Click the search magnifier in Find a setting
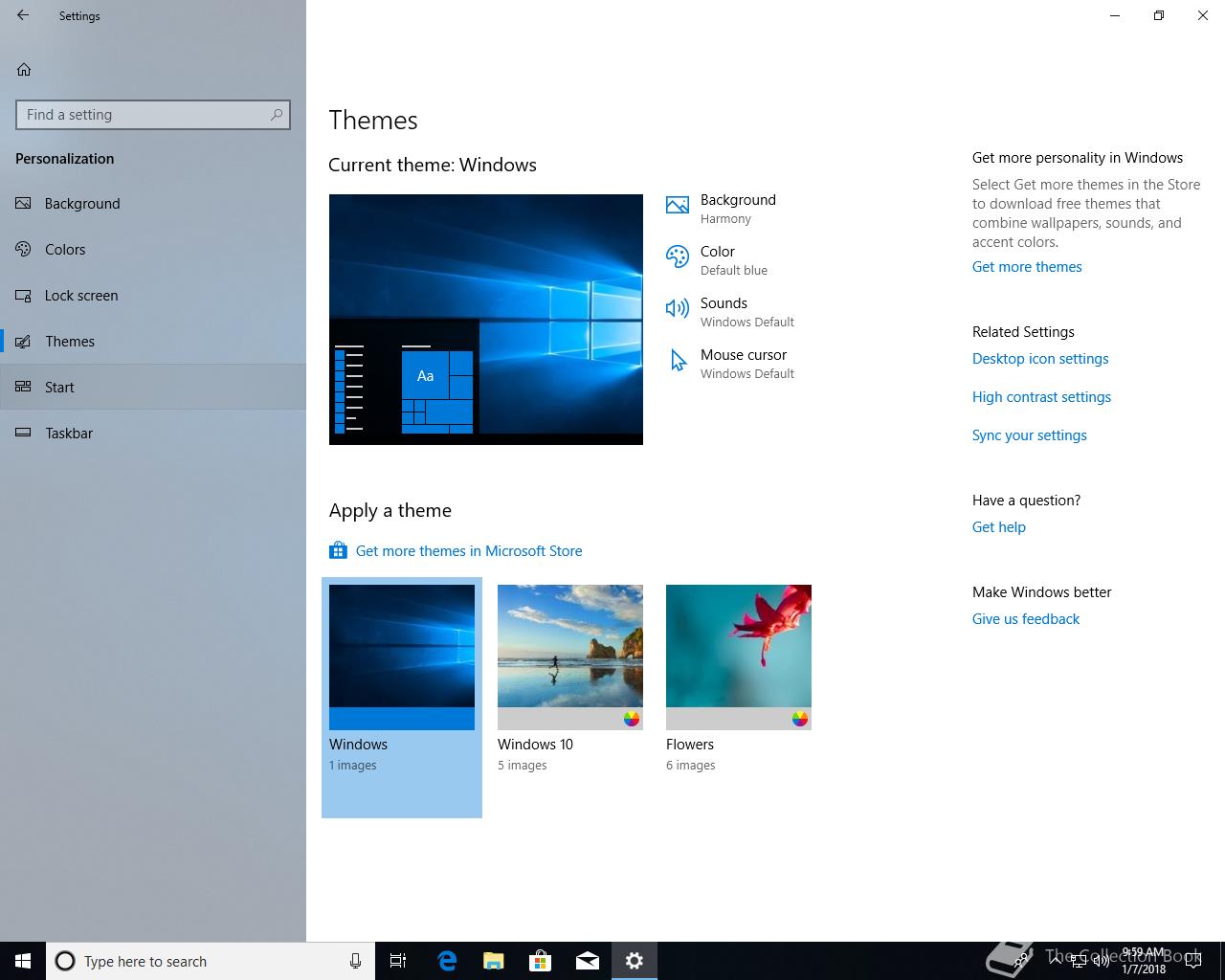The image size is (1225, 980). [x=277, y=115]
